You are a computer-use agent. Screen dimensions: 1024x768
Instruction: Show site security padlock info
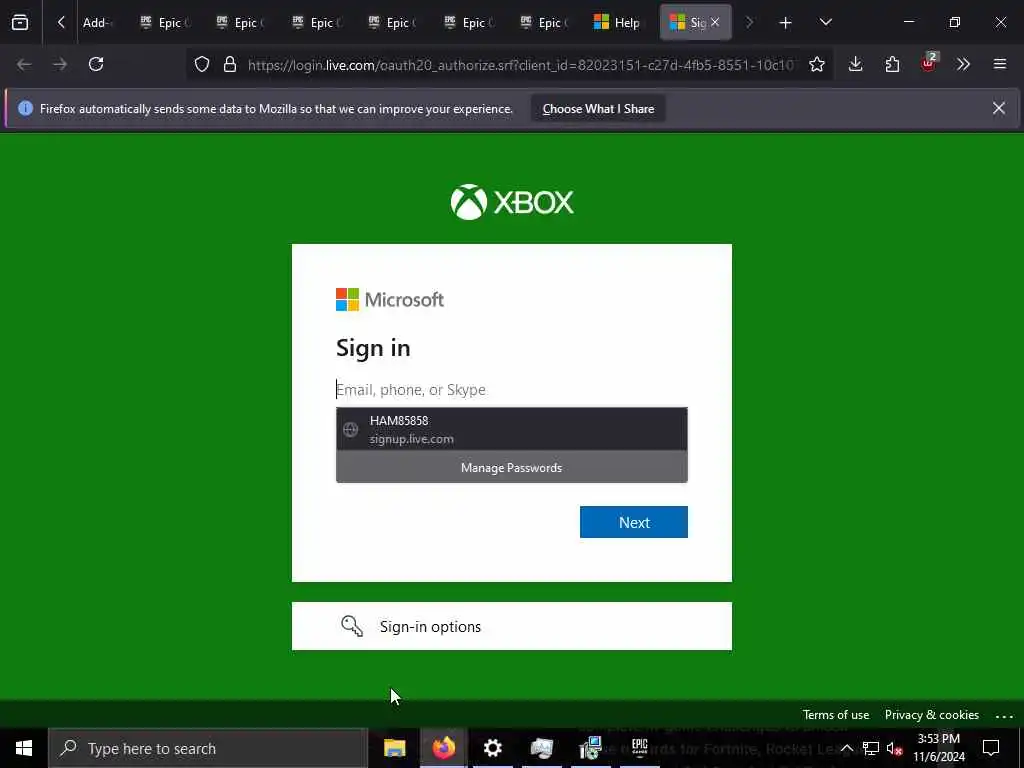point(230,64)
